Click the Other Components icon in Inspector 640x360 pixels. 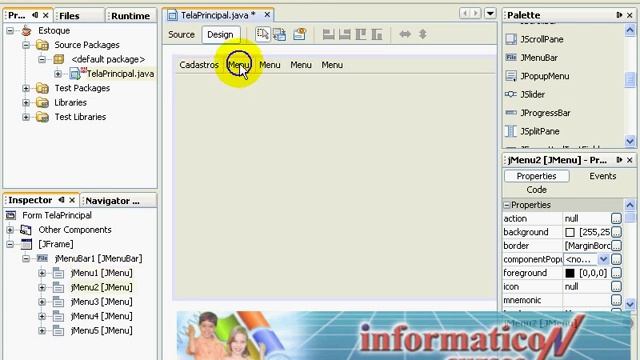(26, 230)
